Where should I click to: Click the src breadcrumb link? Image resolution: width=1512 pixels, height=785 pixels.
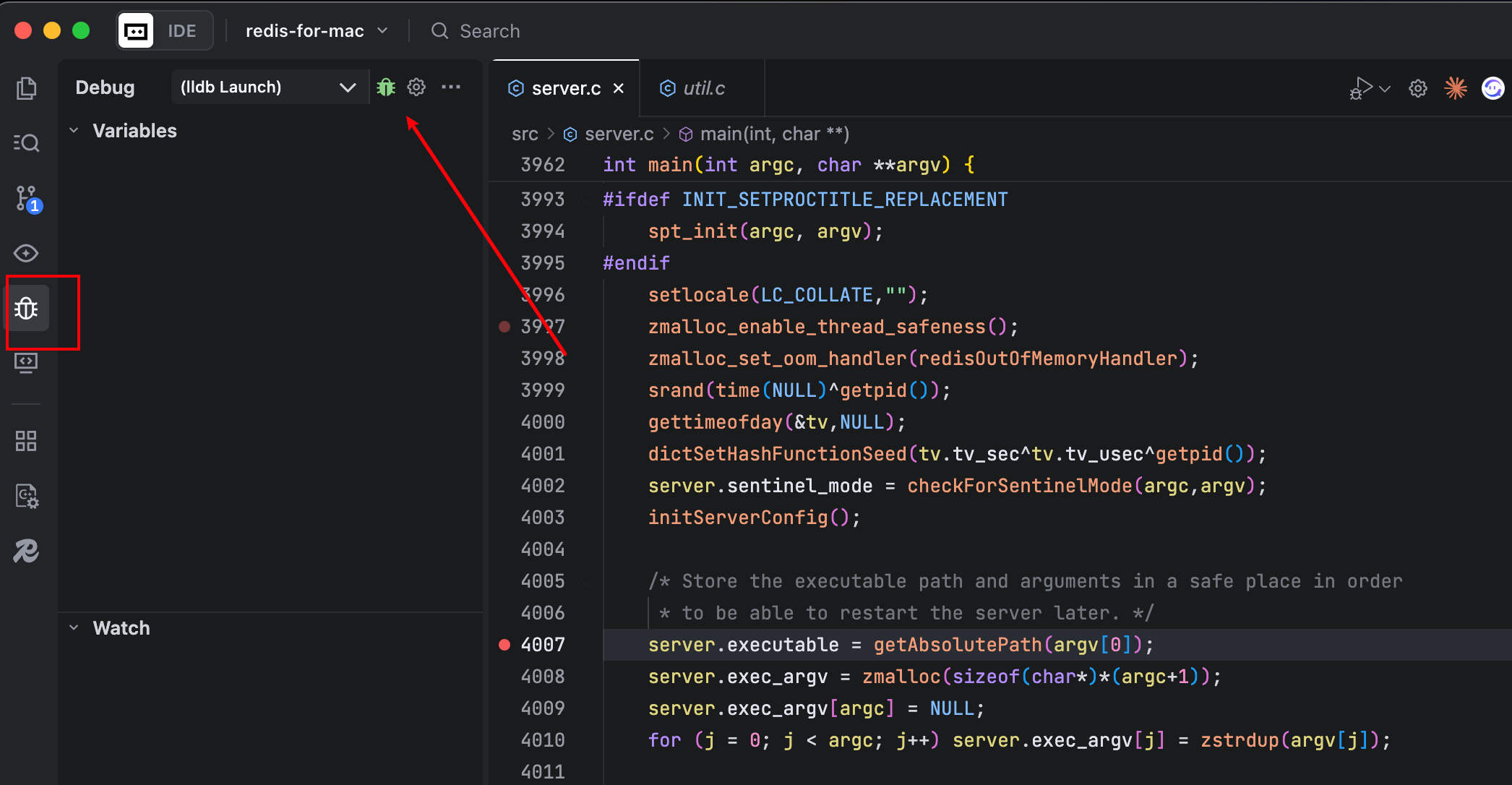(x=525, y=134)
